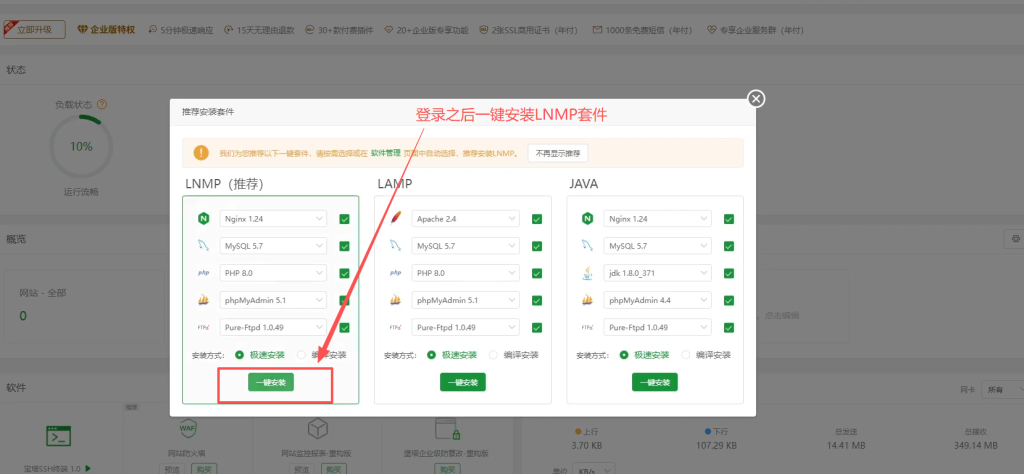Select 编译安装 radio in the JAVA panel
Image resolution: width=1024 pixels, height=474 pixels.
685,355
